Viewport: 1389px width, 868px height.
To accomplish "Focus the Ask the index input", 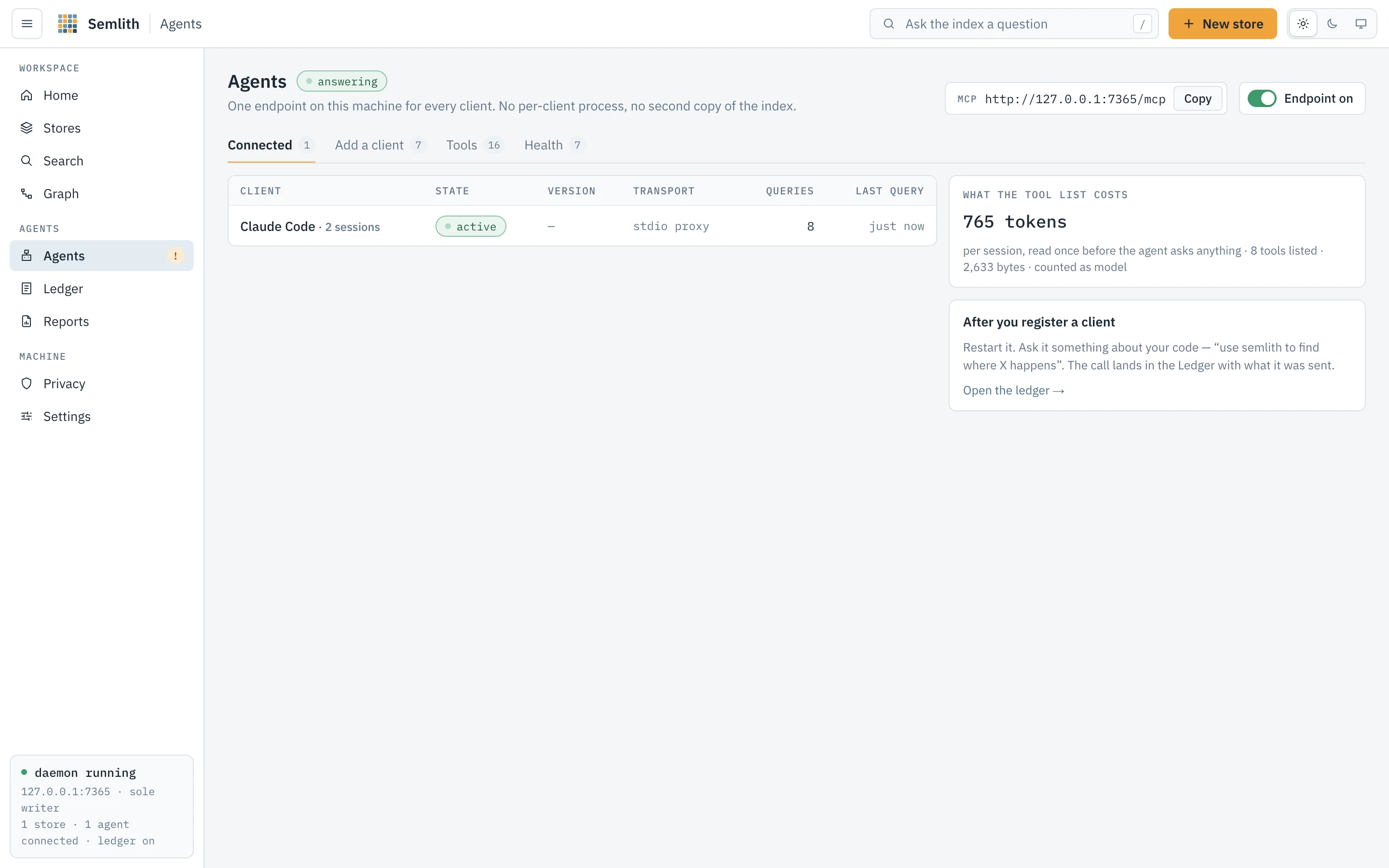I will 1014,24.
